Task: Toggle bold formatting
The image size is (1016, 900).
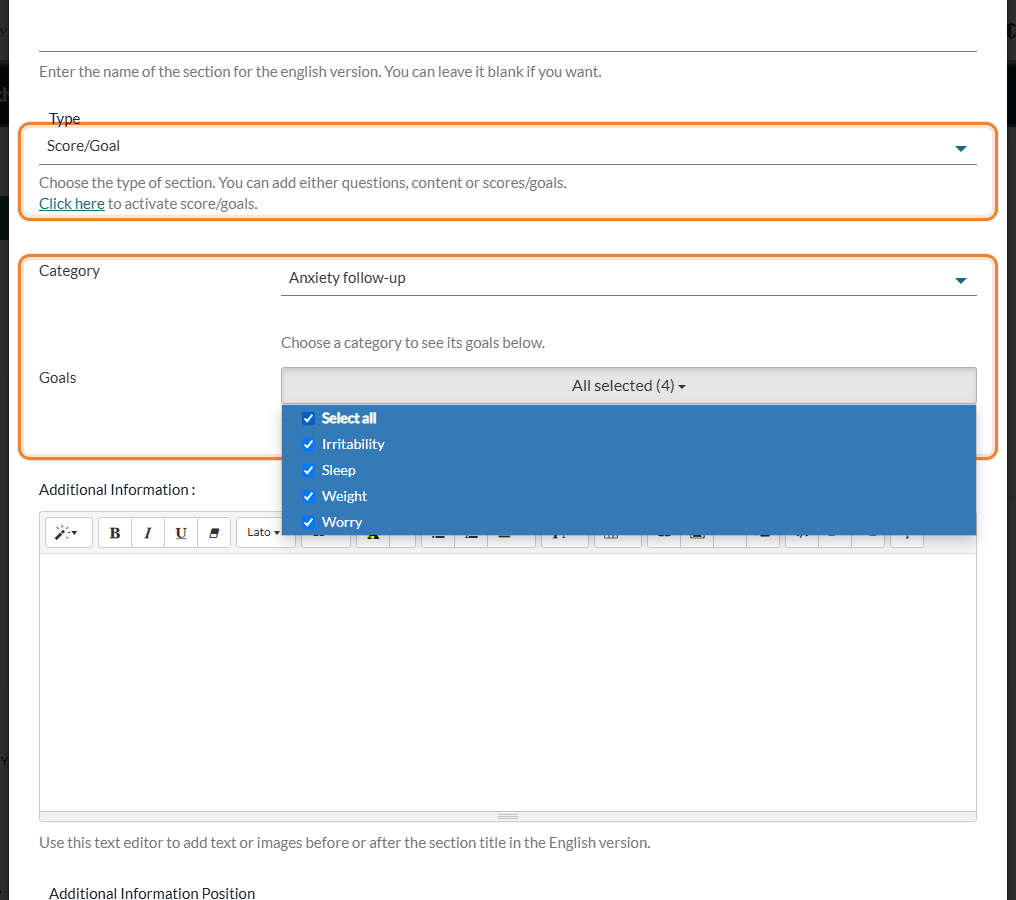Action: coord(115,533)
